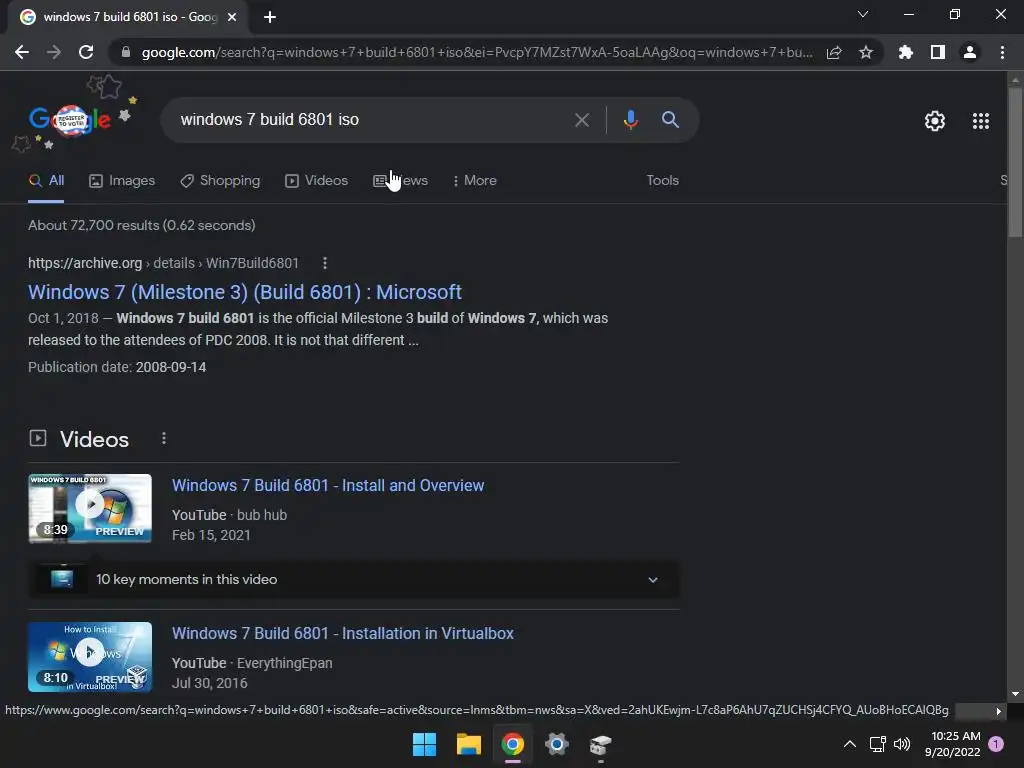Click the archive.org breadcrumb URL
1024x768 pixels.
pyautogui.click(x=163, y=263)
